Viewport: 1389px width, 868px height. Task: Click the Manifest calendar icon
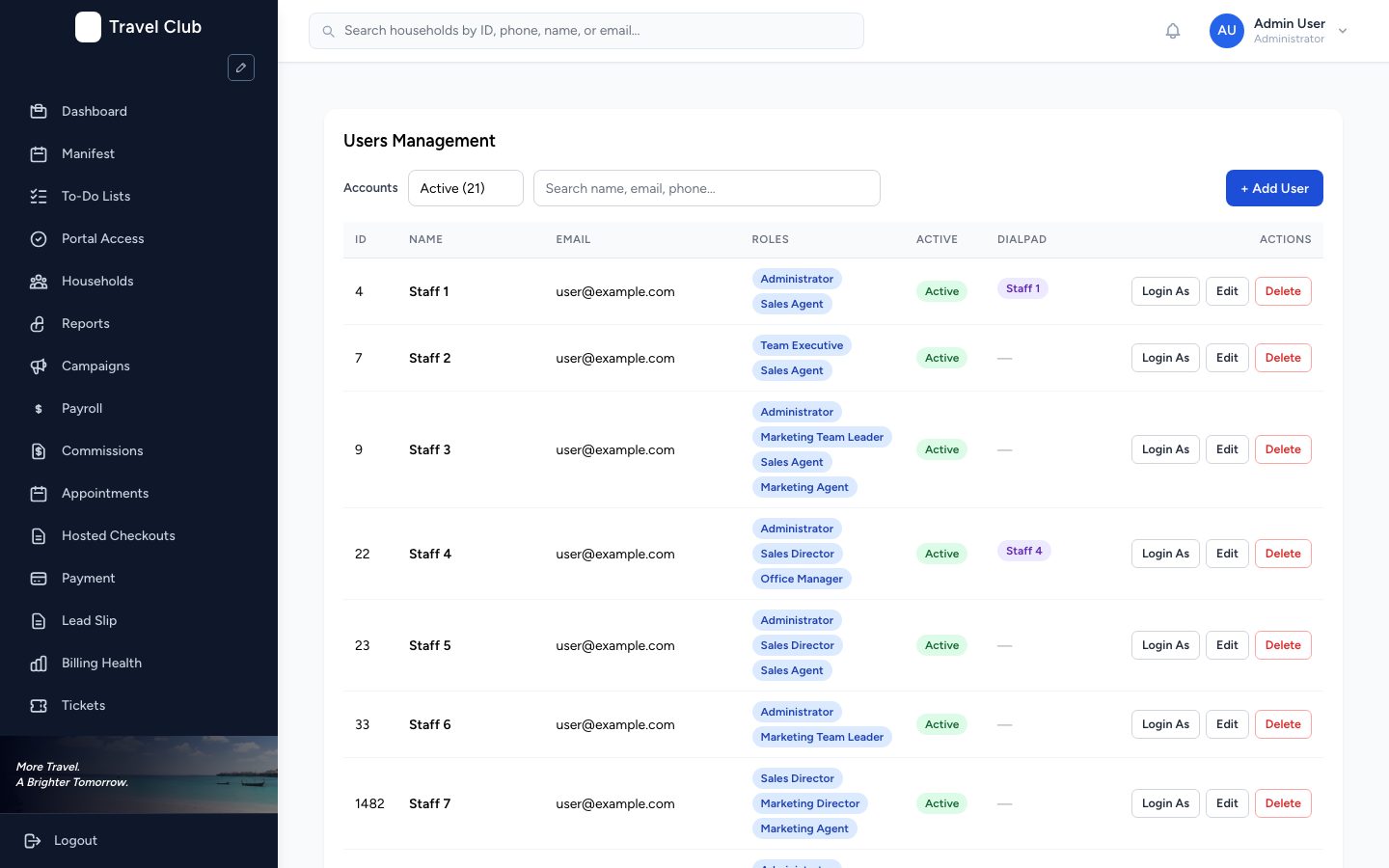click(39, 153)
